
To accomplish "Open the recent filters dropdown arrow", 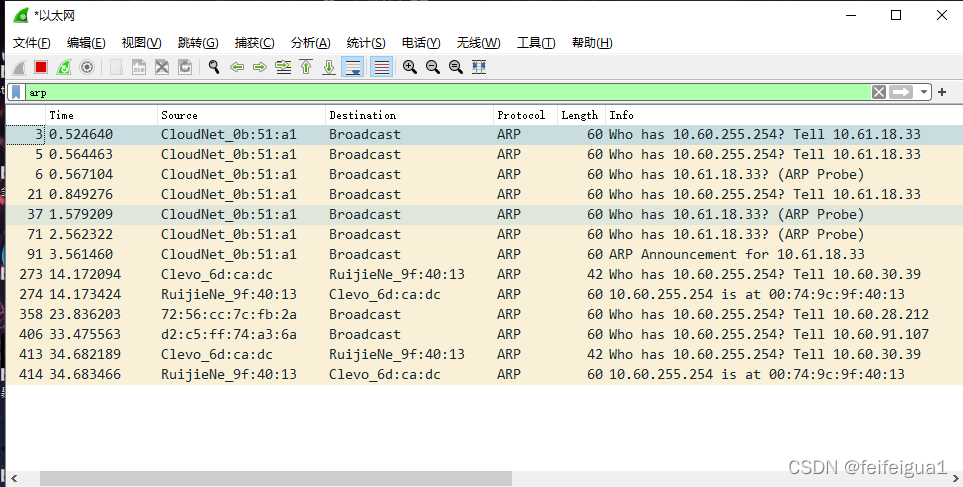I will click(923, 92).
